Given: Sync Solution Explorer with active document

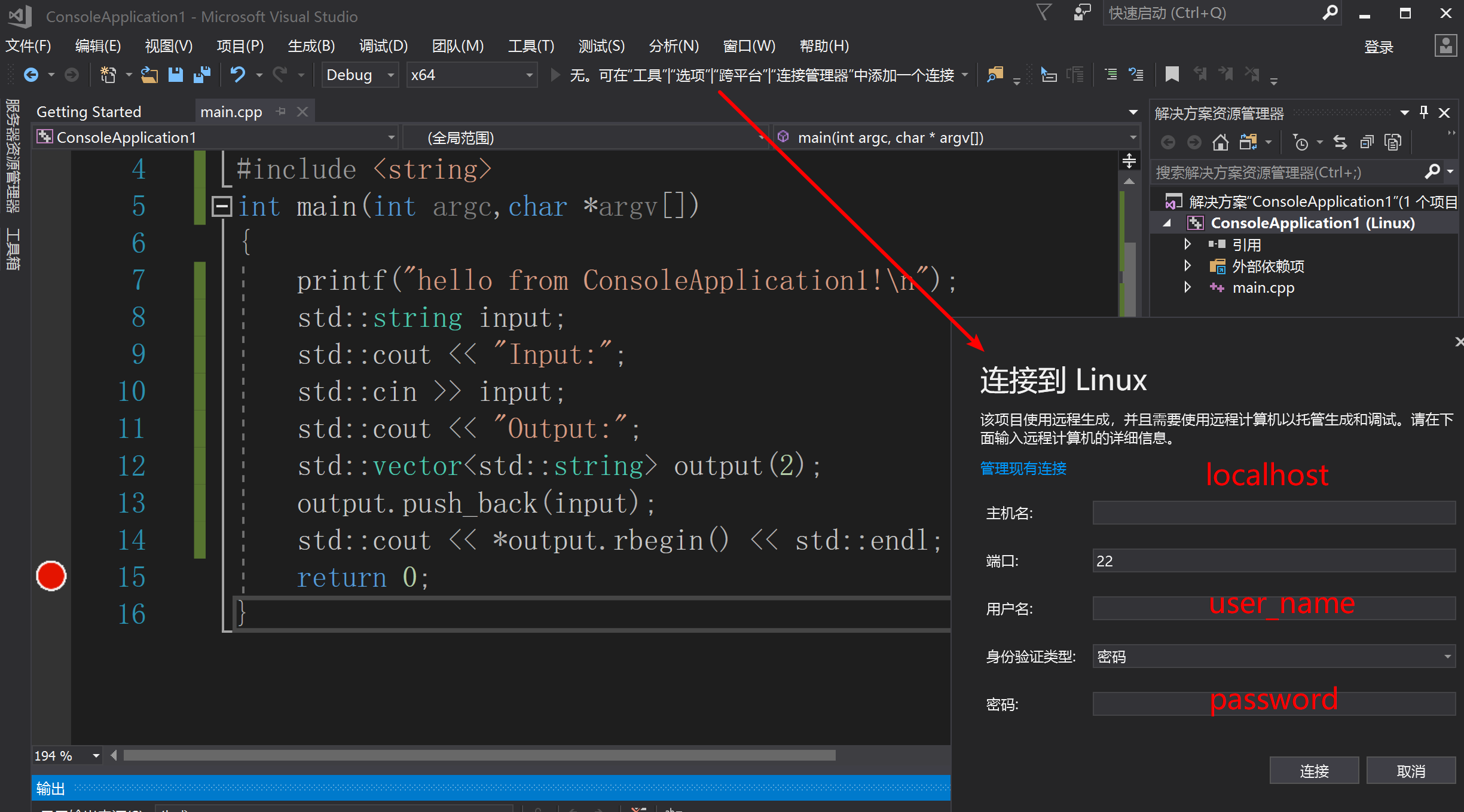Looking at the screenshot, I should (1340, 142).
